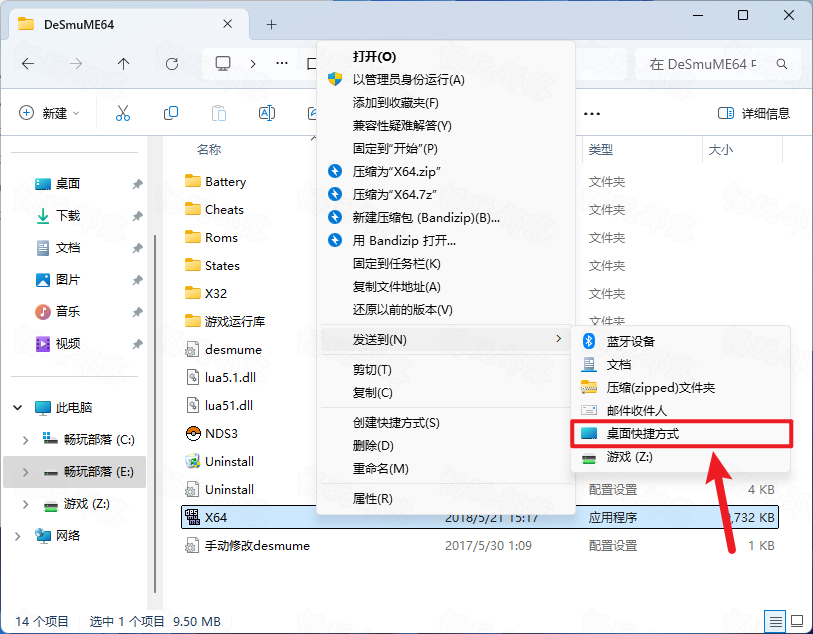This screenshot has width=813, height=634.
Task: Select 桌面快捷方式 in Send to submenu
Action: click(681, 433)
